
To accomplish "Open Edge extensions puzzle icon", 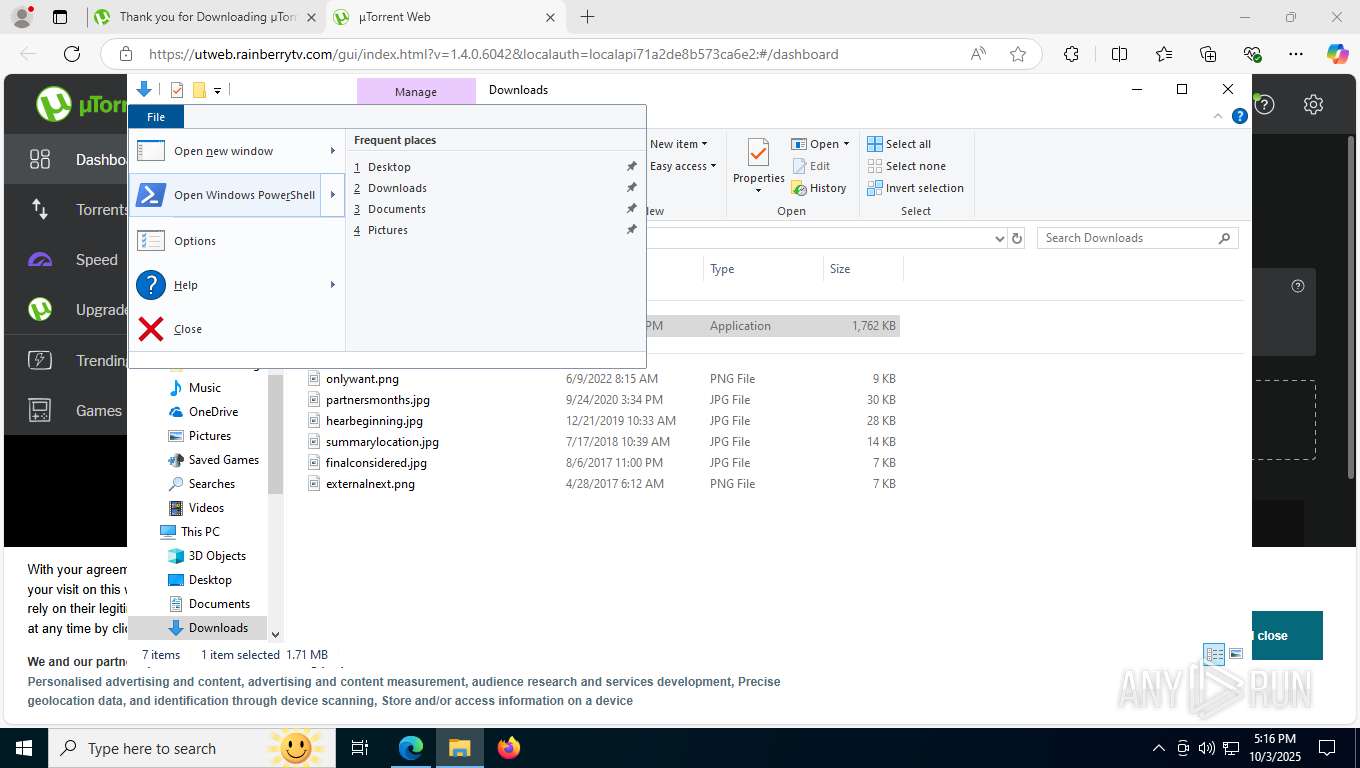I will [1071, 54].
